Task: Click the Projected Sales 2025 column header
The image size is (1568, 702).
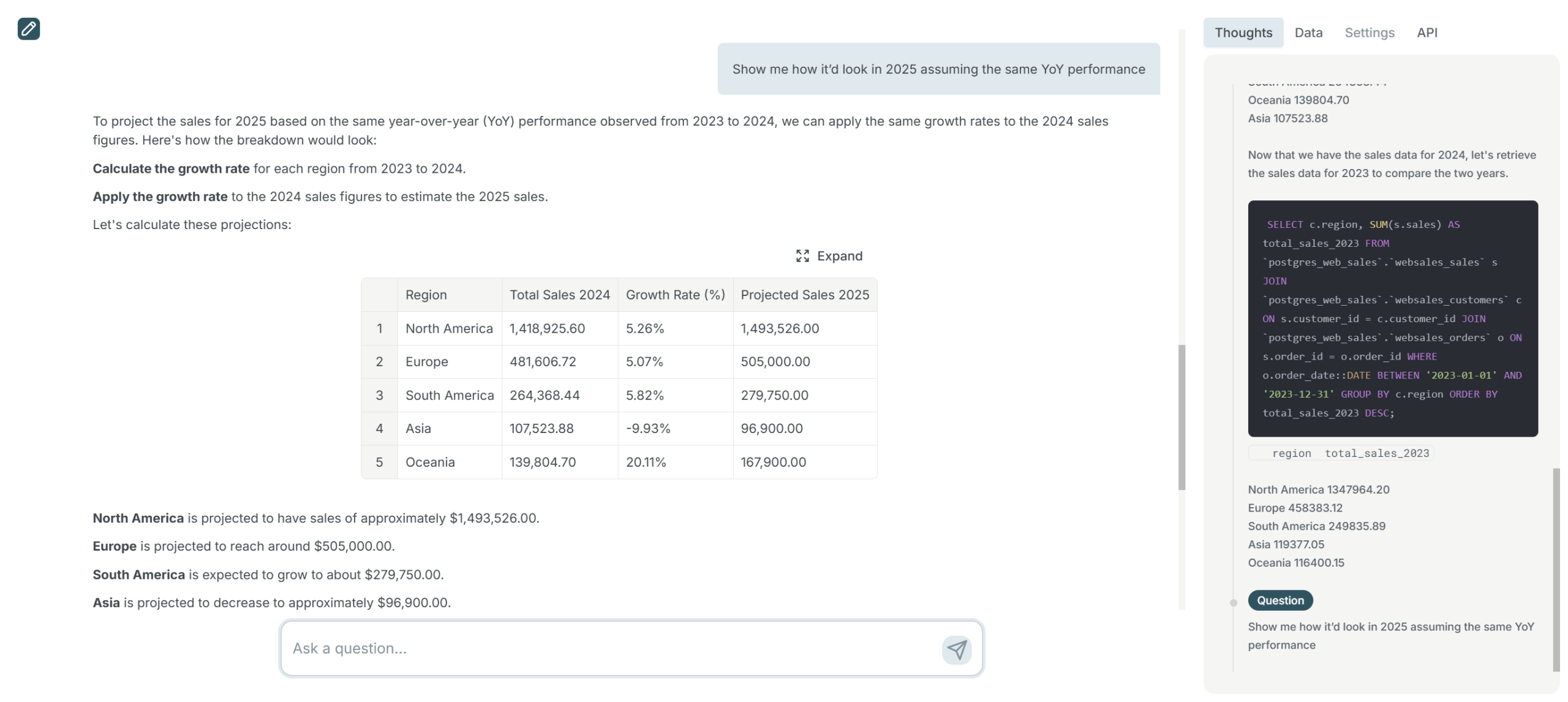Action: (804, 295)
